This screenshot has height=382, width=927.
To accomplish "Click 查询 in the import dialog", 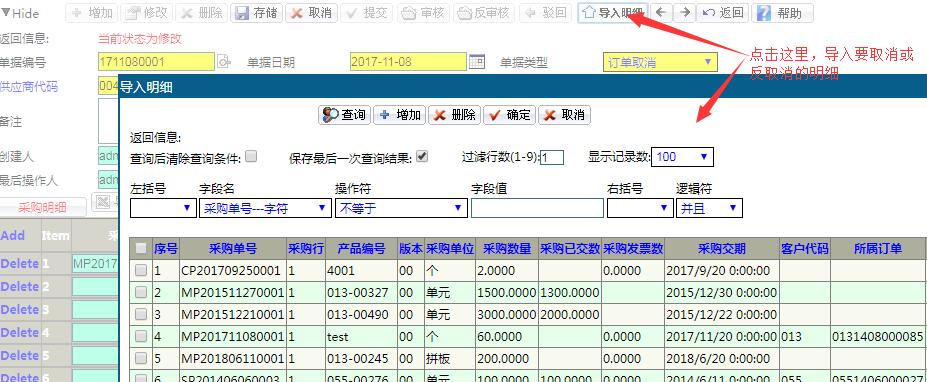I will pos(345,115).
